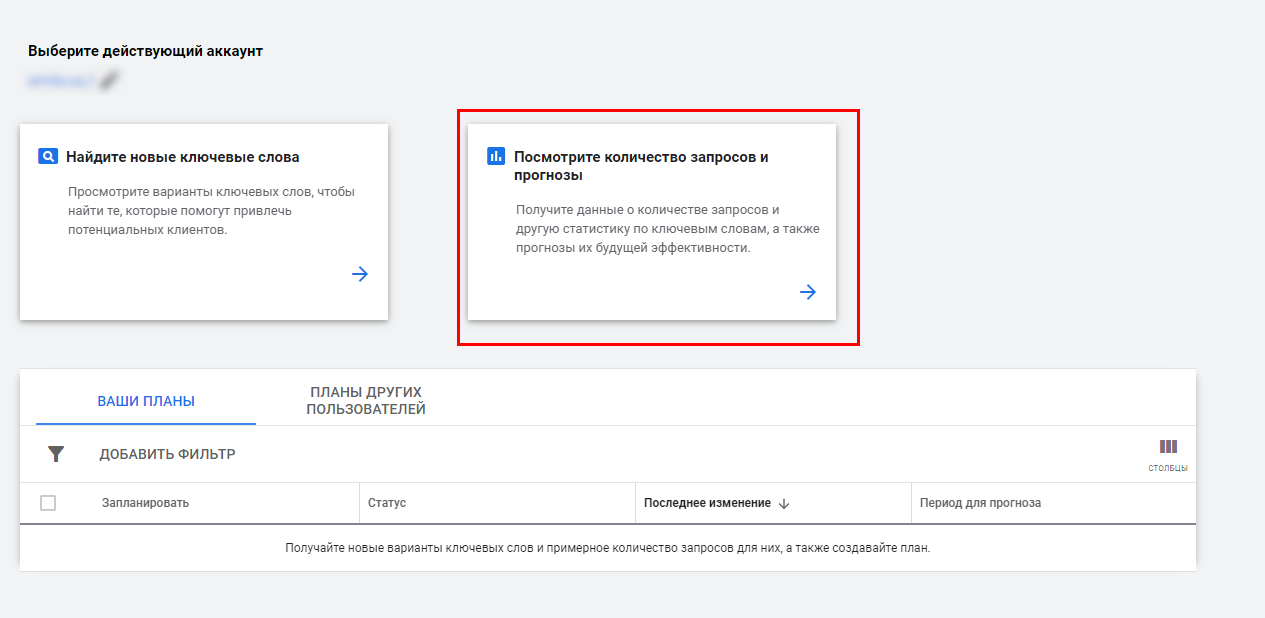This screenshot has height=618, width=1265.
Task: Open the 'Найдите новые ключевые слова' card title
Action: (x=183, y=157)
